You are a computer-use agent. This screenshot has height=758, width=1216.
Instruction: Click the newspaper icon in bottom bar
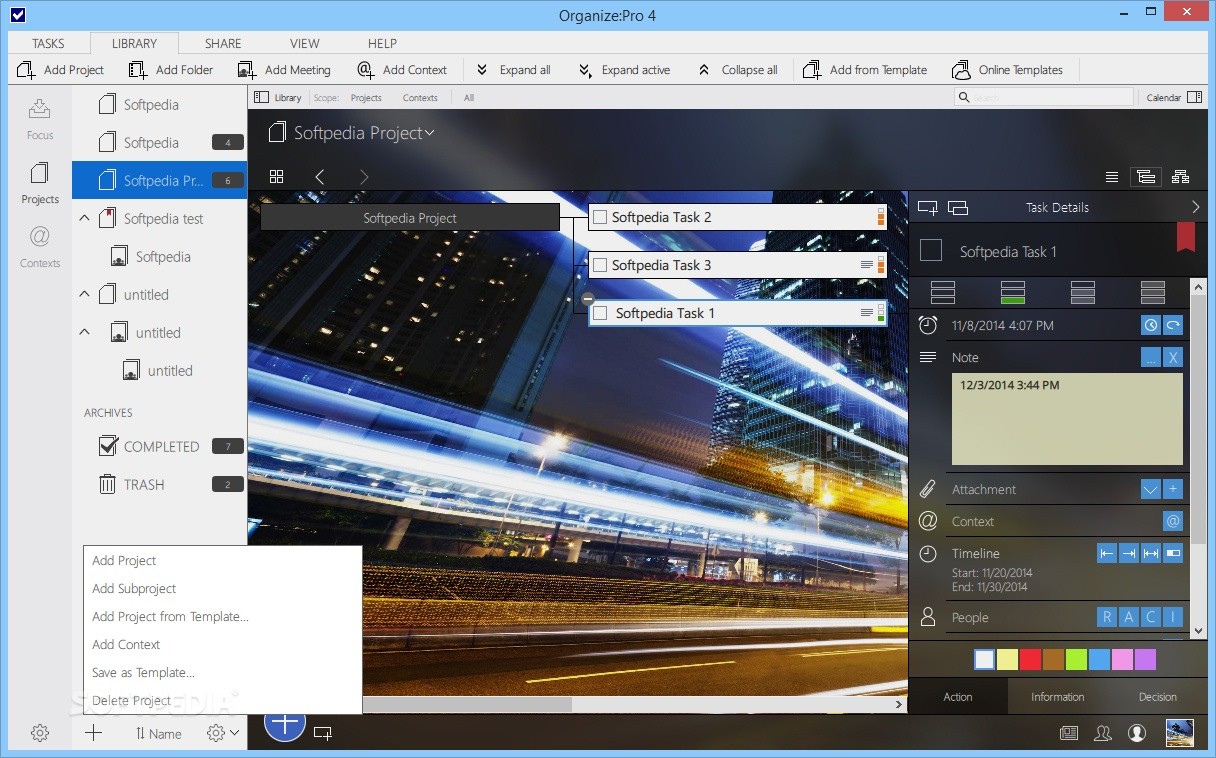[1069, 733]
